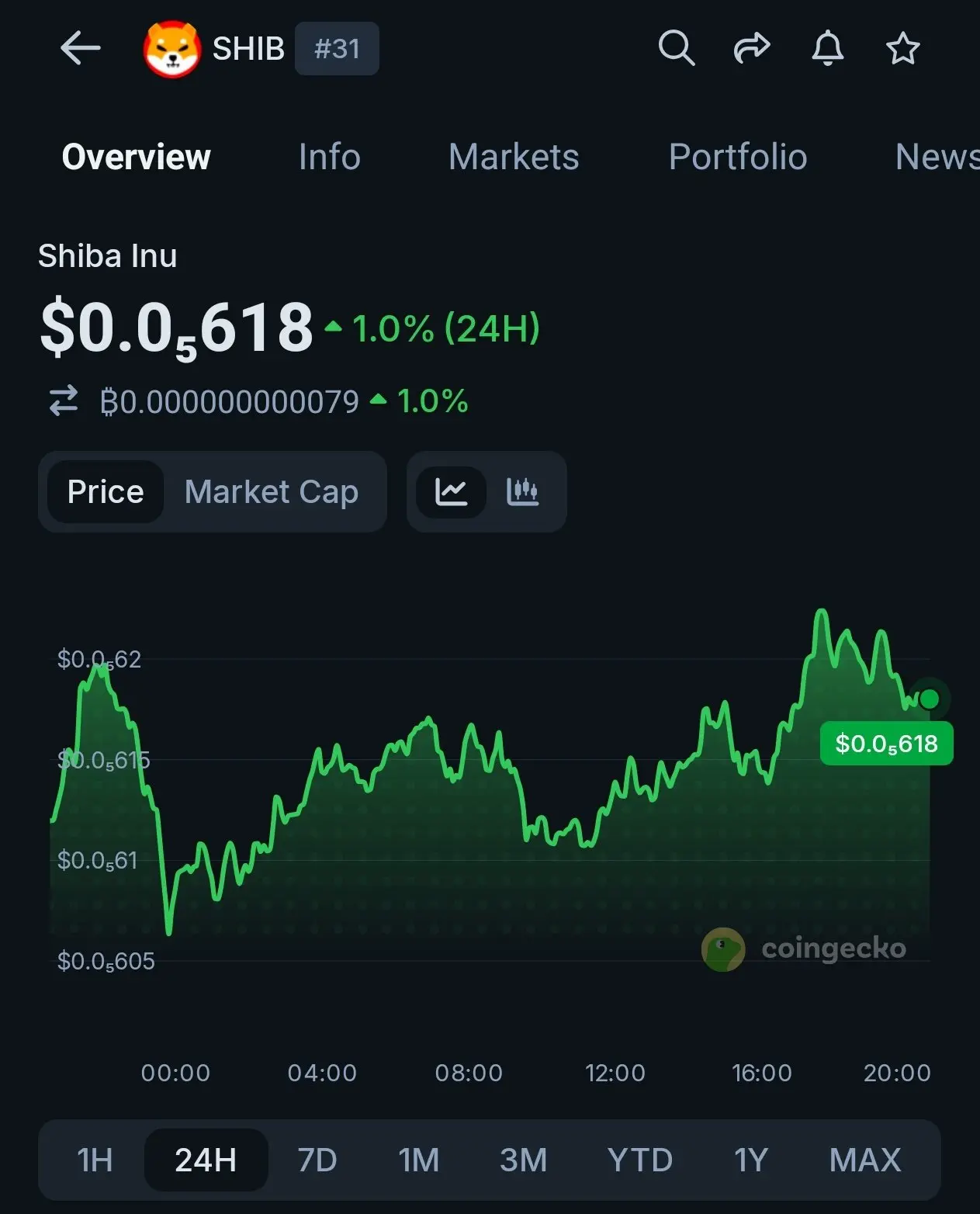This screenshot has width=980, height=1214.
Task: Toggle chart to Price
Action: 106,491
